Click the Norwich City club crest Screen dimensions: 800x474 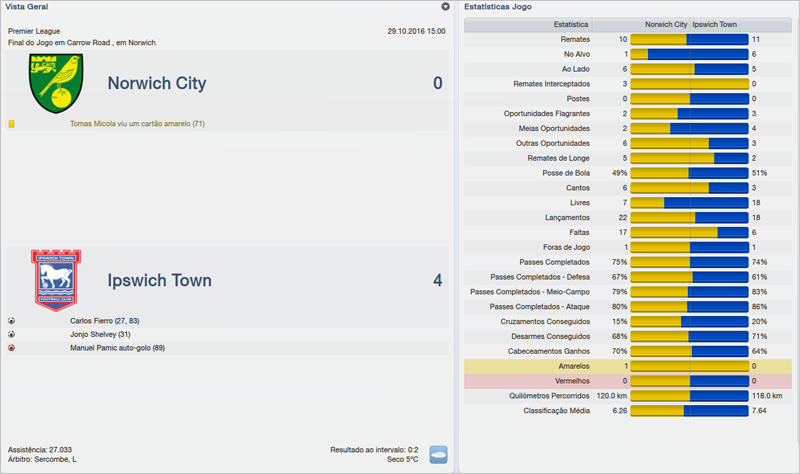[x=57, y=84]
